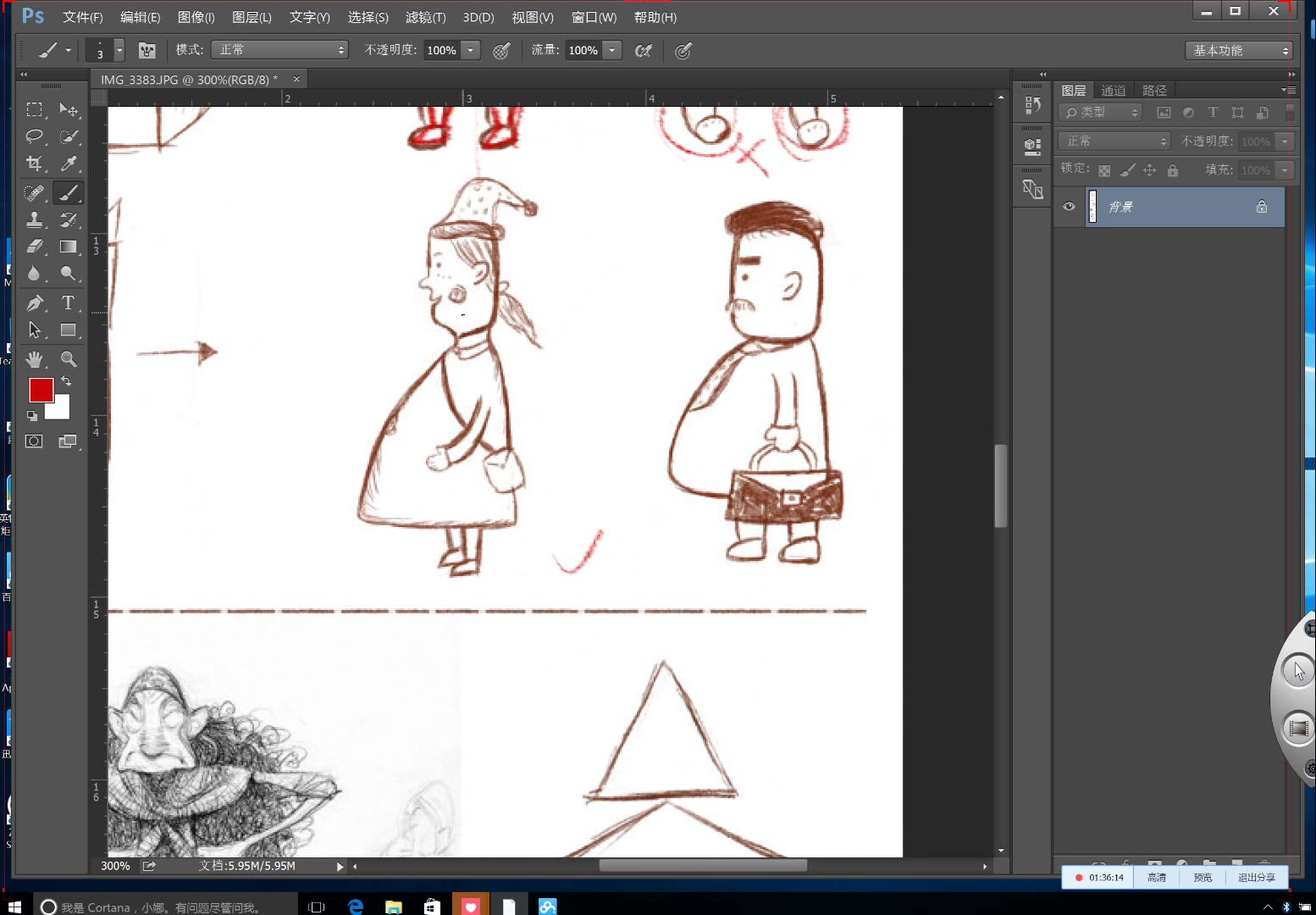
Task: Open the History panel icon
Action: 1032,105
